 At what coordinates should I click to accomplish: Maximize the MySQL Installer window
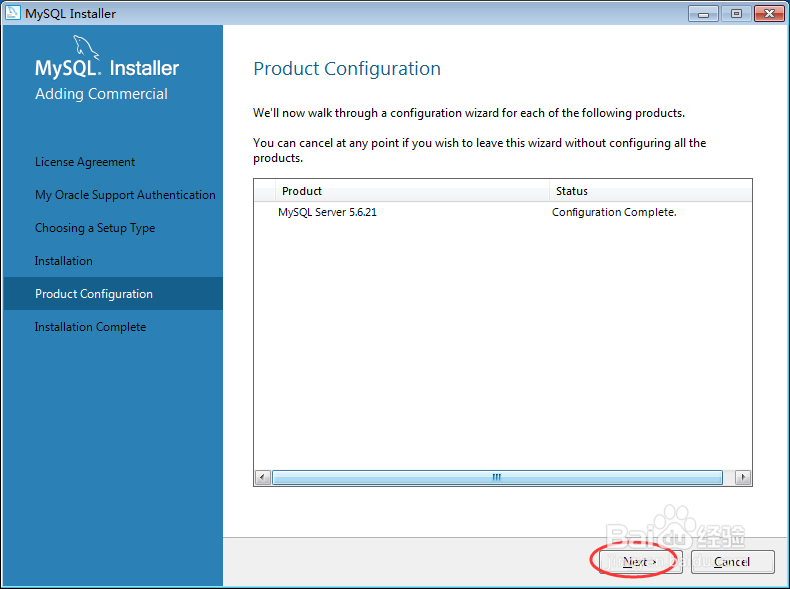[736, 14]
